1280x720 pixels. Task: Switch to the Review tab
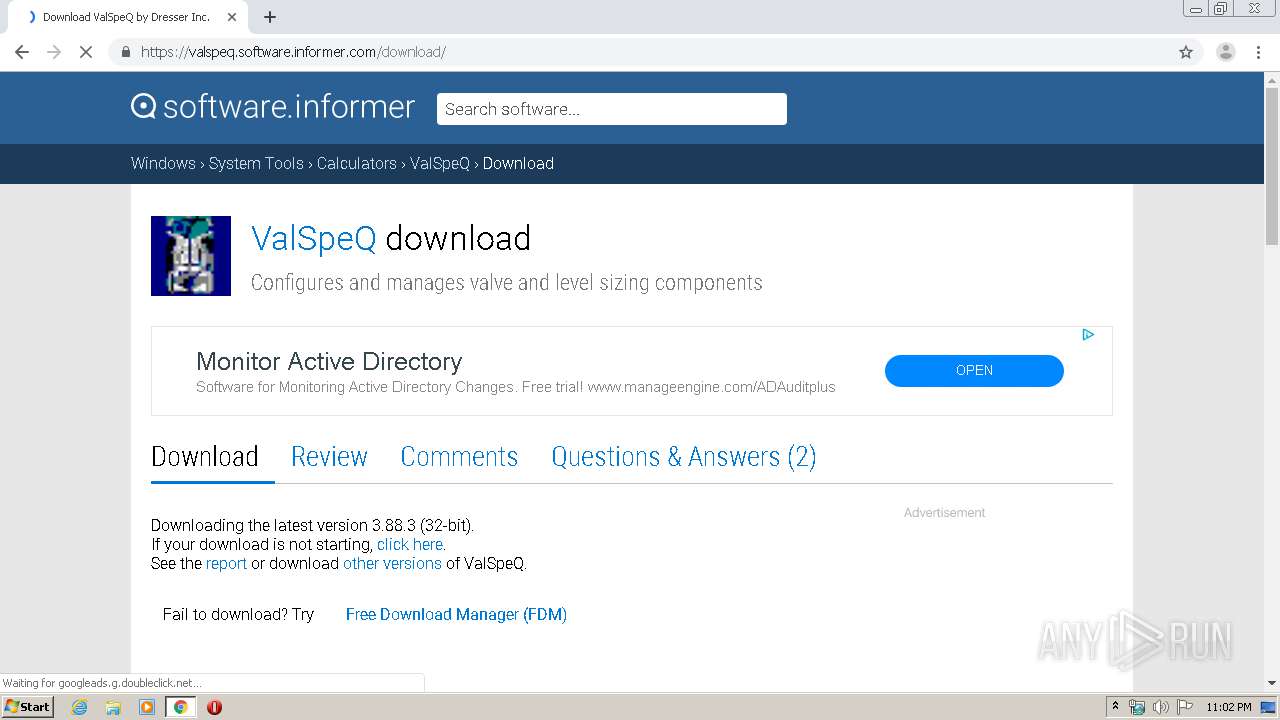329,456
